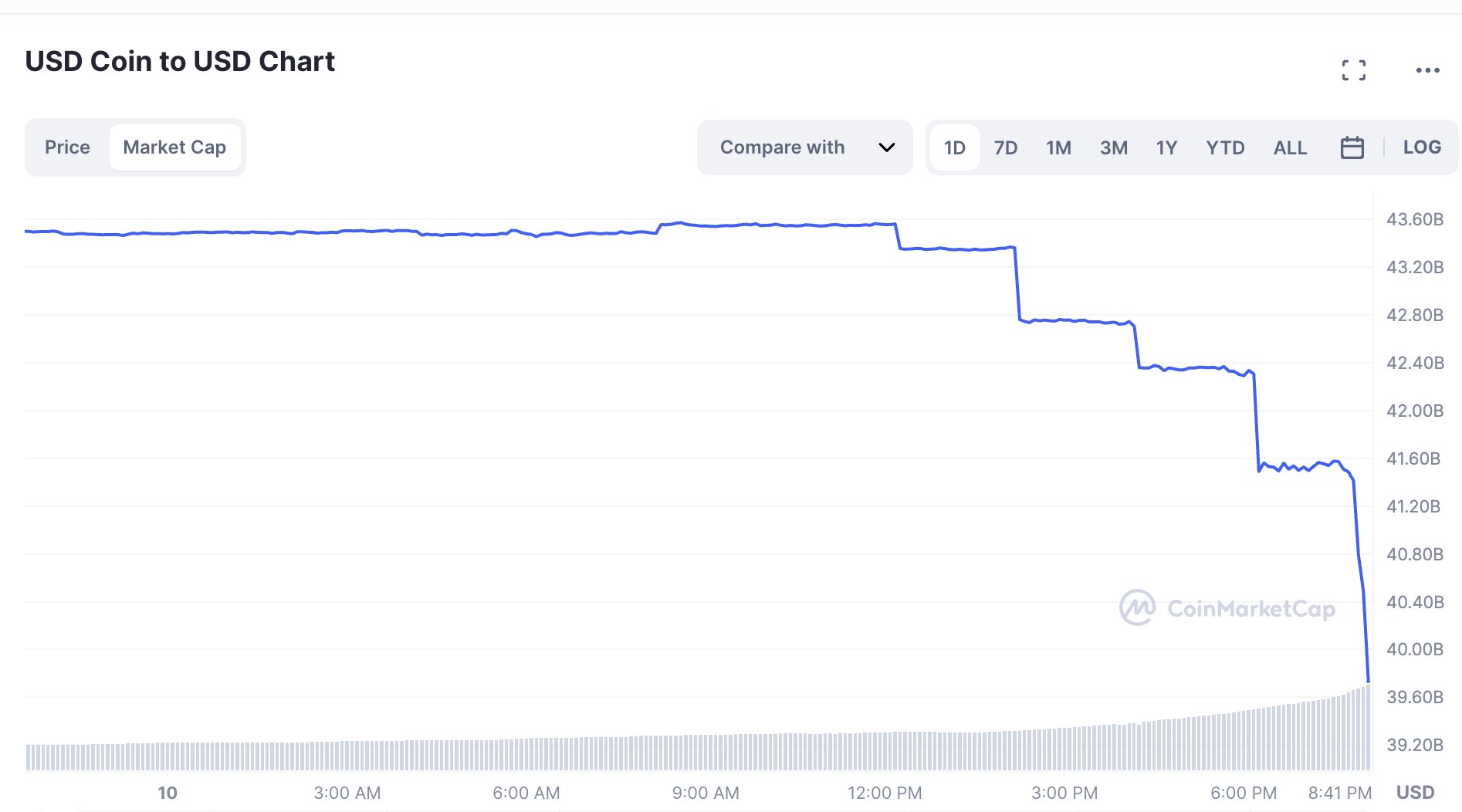Click the USD currency label
This screenshot has height=812, width=1462.
click(1415, 793)
